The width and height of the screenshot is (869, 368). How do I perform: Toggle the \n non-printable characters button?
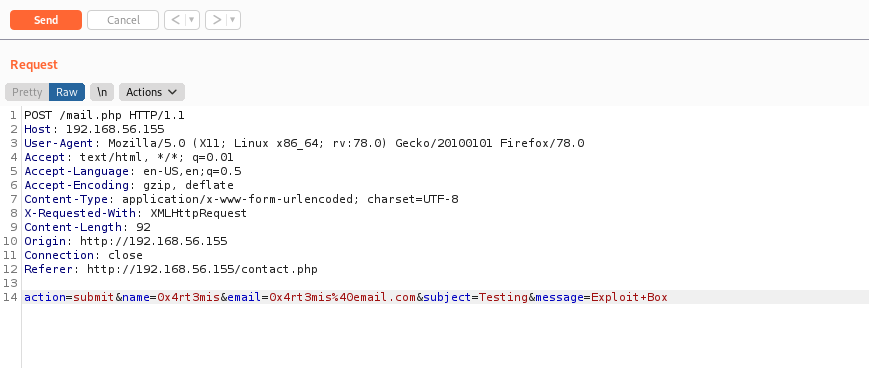click(102, 92)
